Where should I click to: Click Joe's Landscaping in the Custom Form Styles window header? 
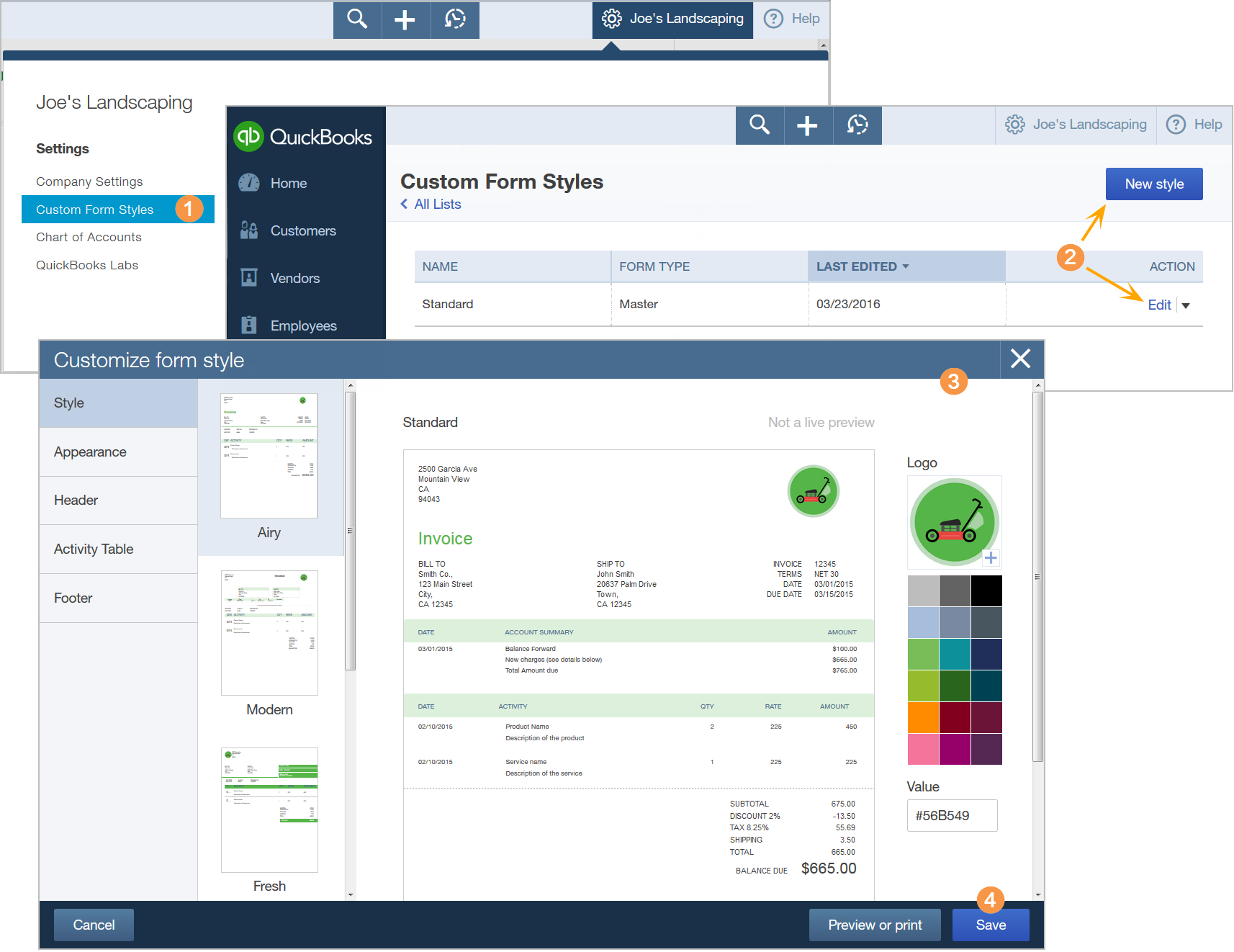pos(1089,125)
